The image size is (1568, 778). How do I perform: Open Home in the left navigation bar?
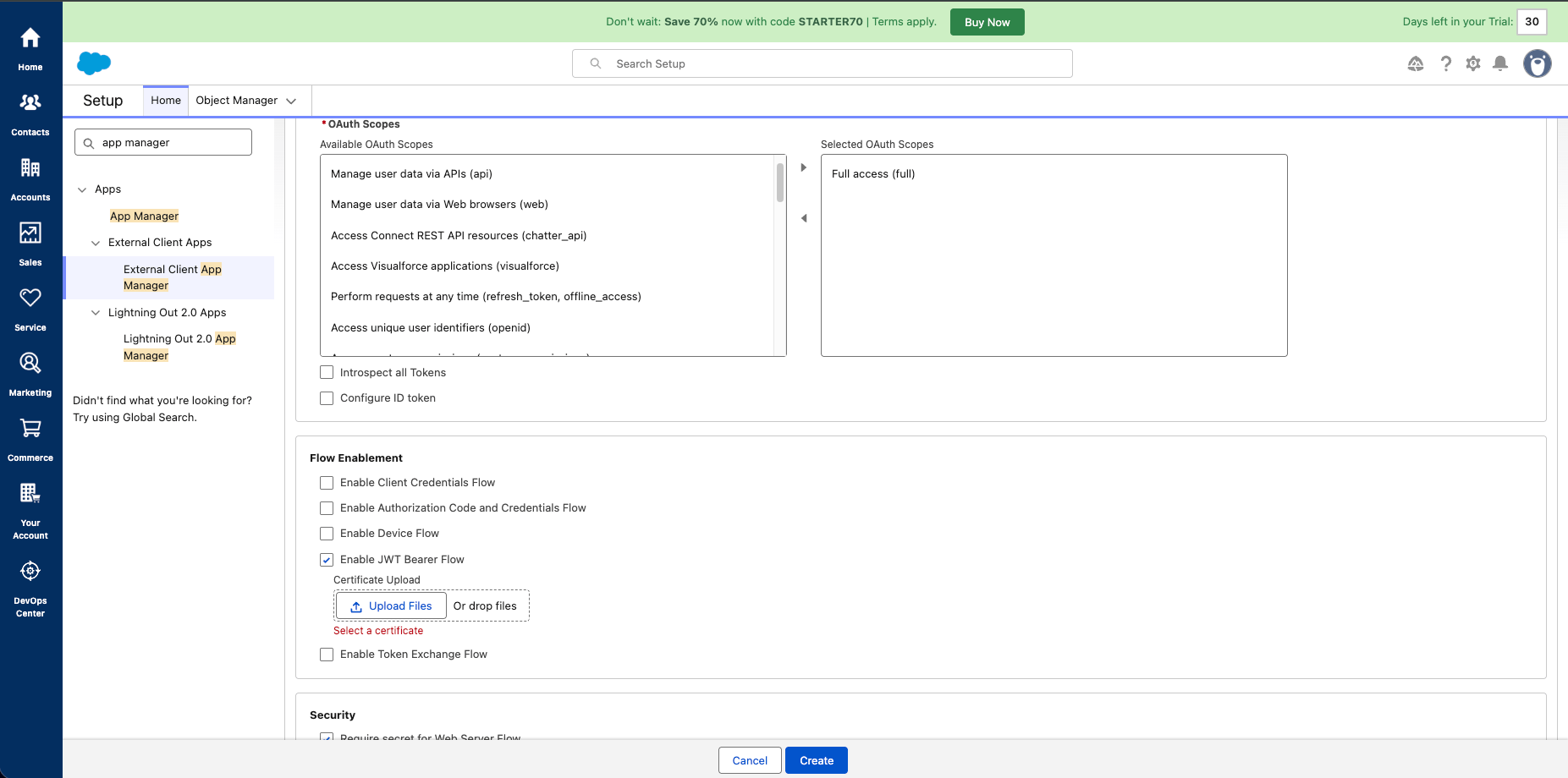[x=30, y=48]
